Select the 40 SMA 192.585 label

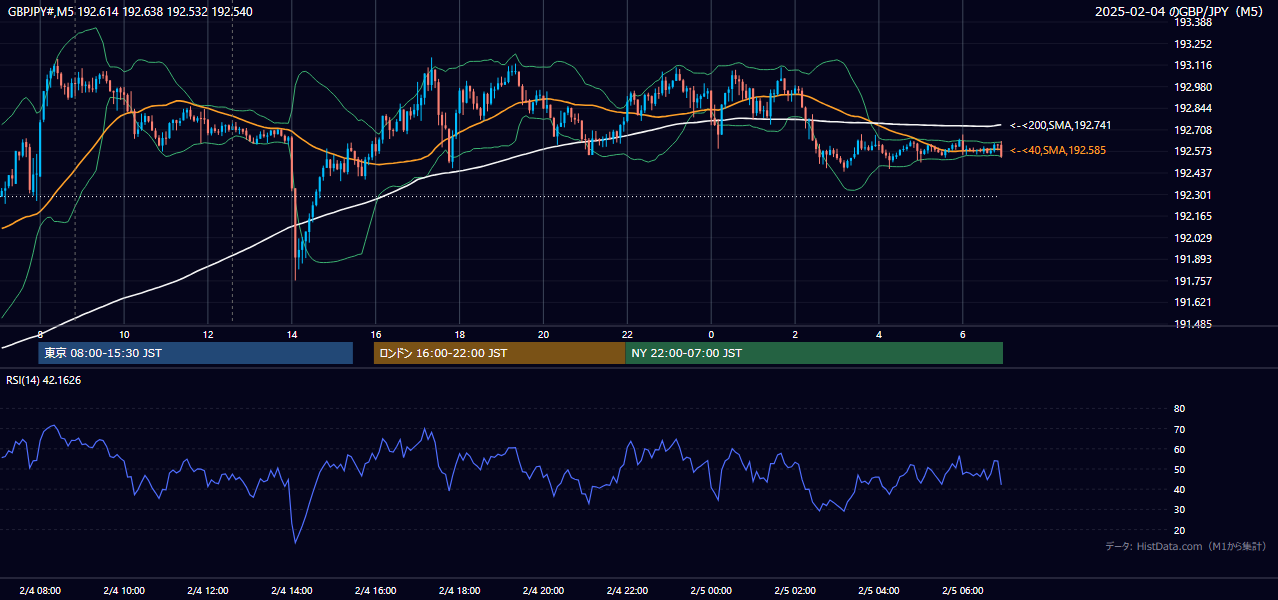[x=1058, y=150]
